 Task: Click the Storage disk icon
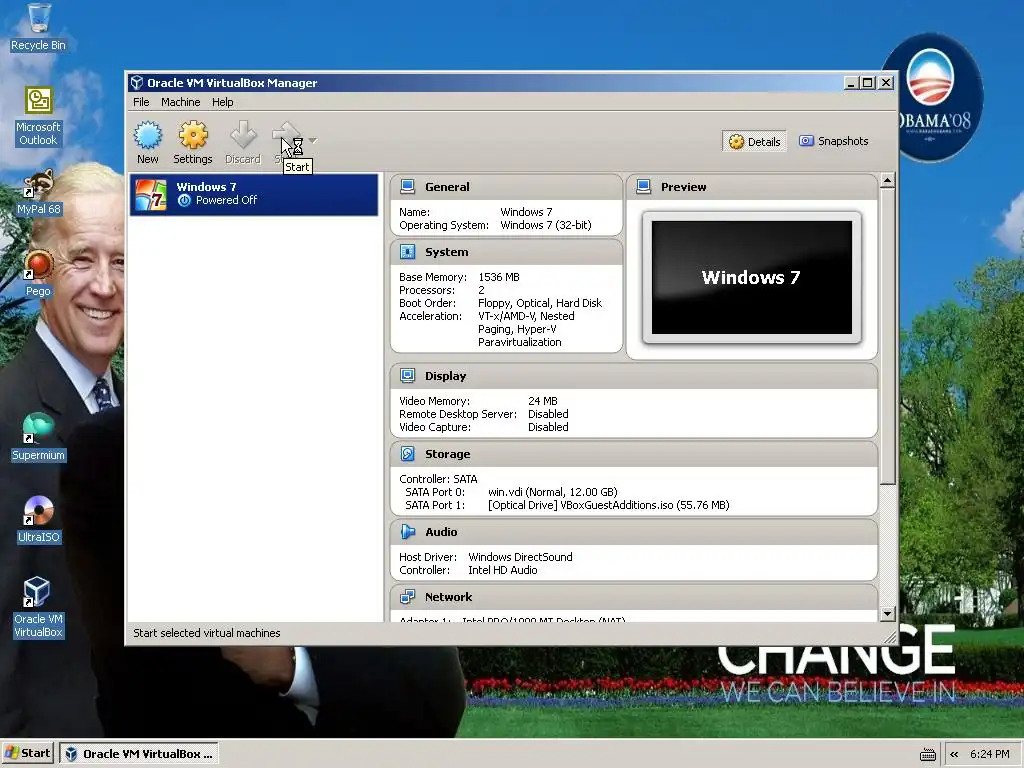tap(408, 454)
